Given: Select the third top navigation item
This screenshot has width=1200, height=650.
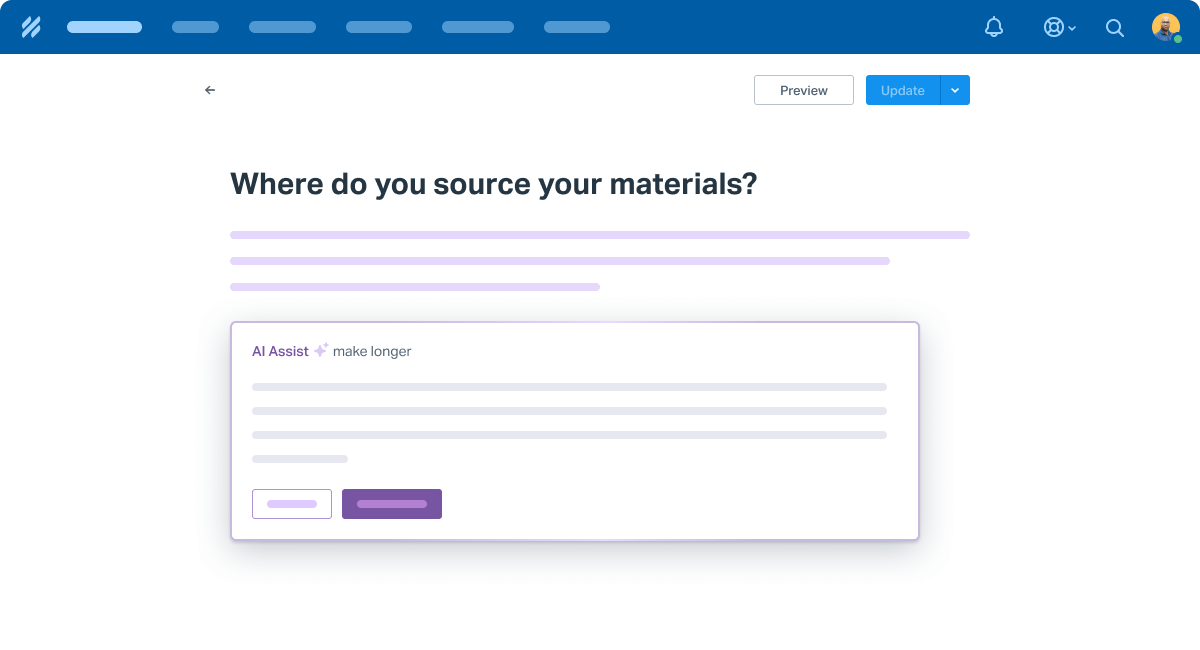Looking at the screenshot, I should [282, 27].
